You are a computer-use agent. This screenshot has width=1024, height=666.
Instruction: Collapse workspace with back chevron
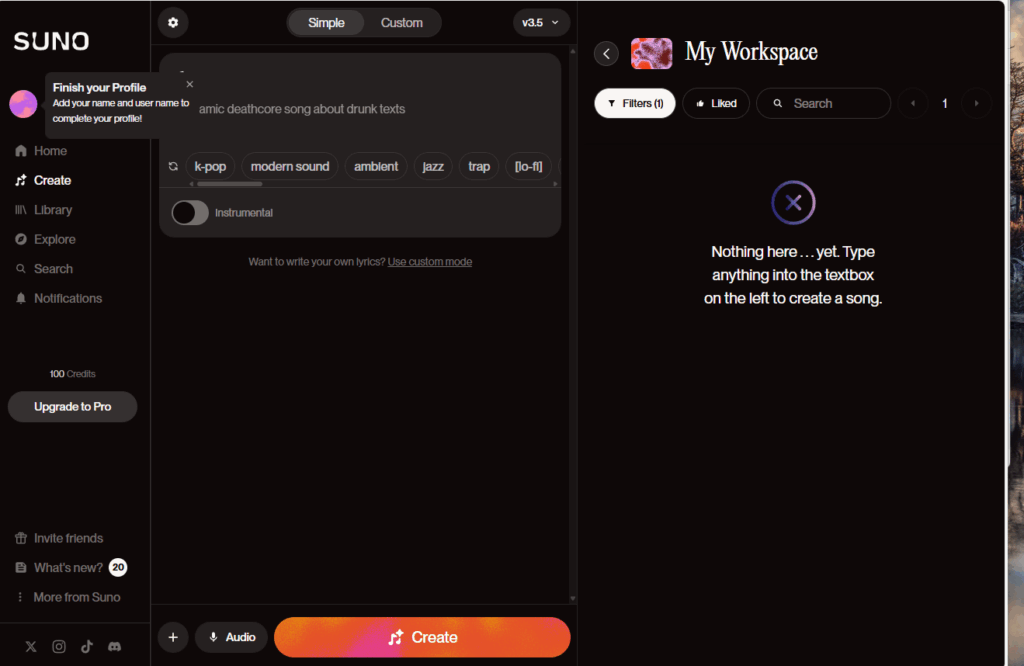click(607, 54)
